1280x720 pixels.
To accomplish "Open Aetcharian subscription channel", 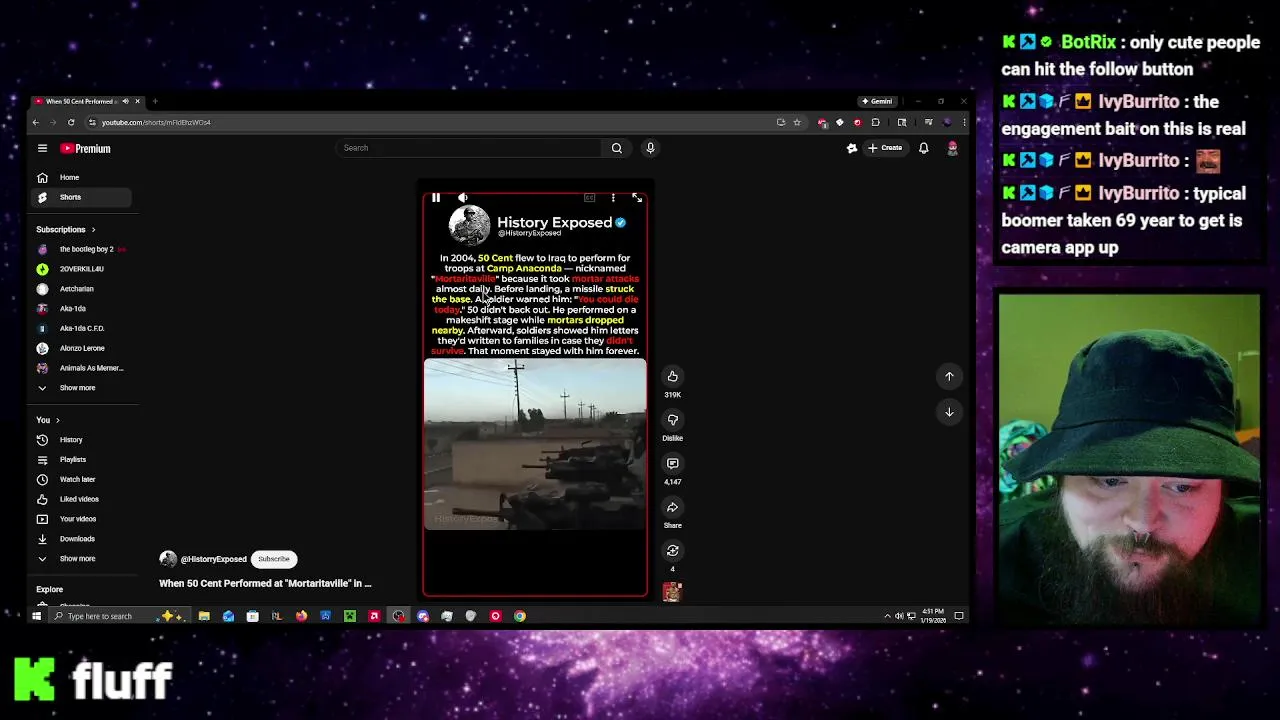I will point(80,289).
